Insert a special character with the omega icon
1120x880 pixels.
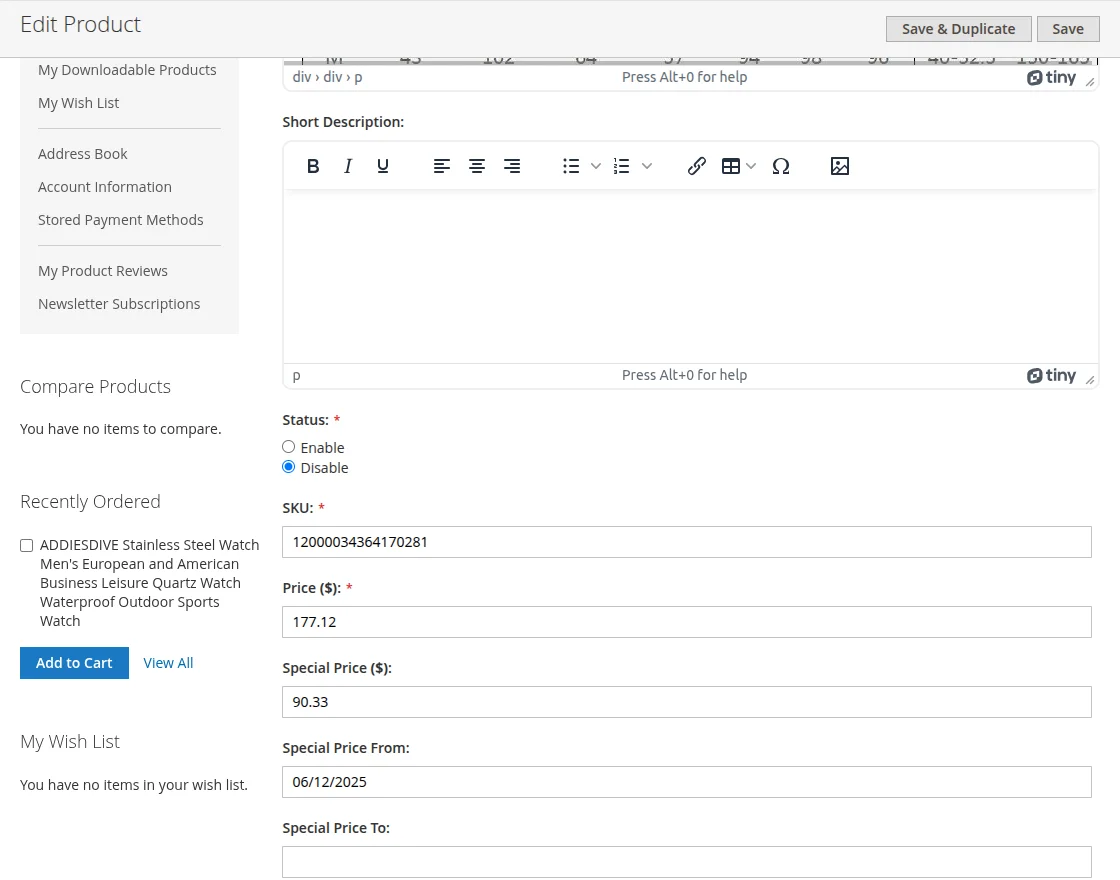(x=781, y=166)
